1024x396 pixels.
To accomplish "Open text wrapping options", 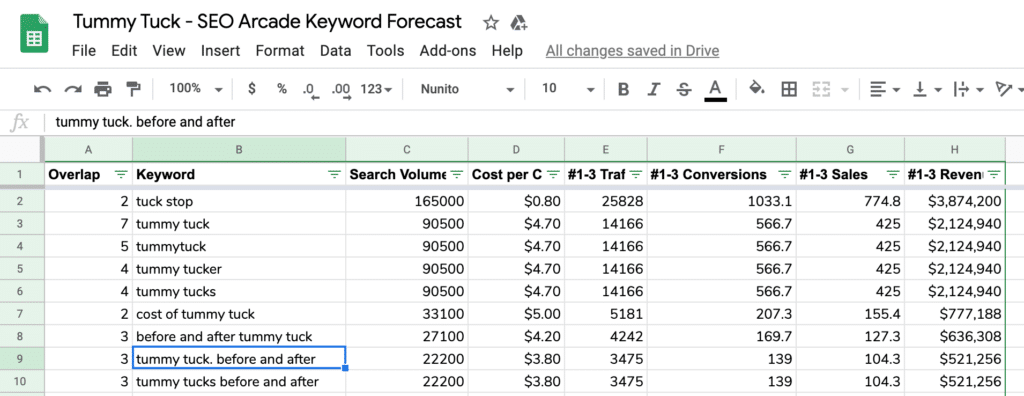I will pyautogui.click(x=968, y=89).
